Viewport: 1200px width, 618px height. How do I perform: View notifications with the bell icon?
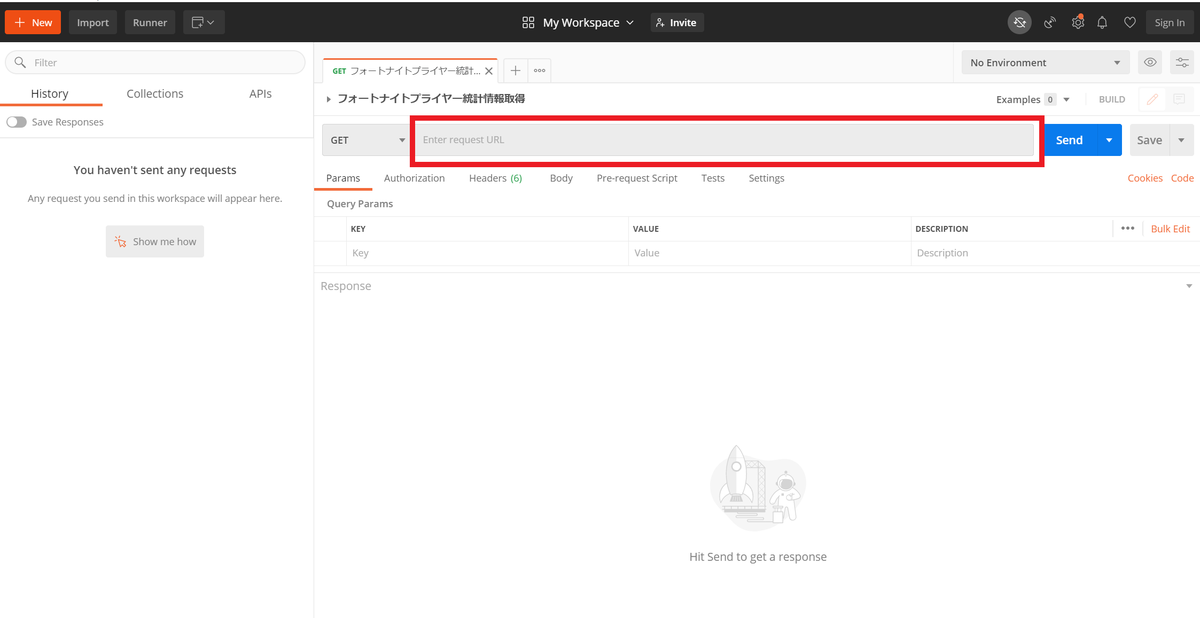pos(1102,22)
